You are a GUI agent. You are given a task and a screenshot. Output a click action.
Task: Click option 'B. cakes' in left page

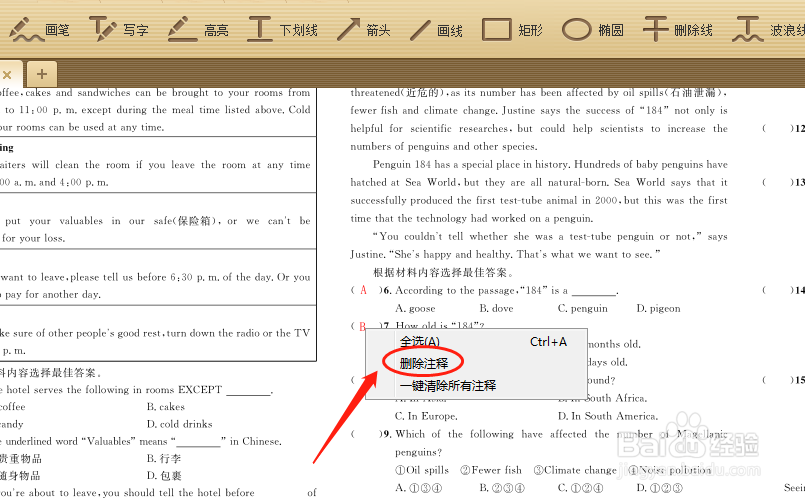click(x=165, y=407)
